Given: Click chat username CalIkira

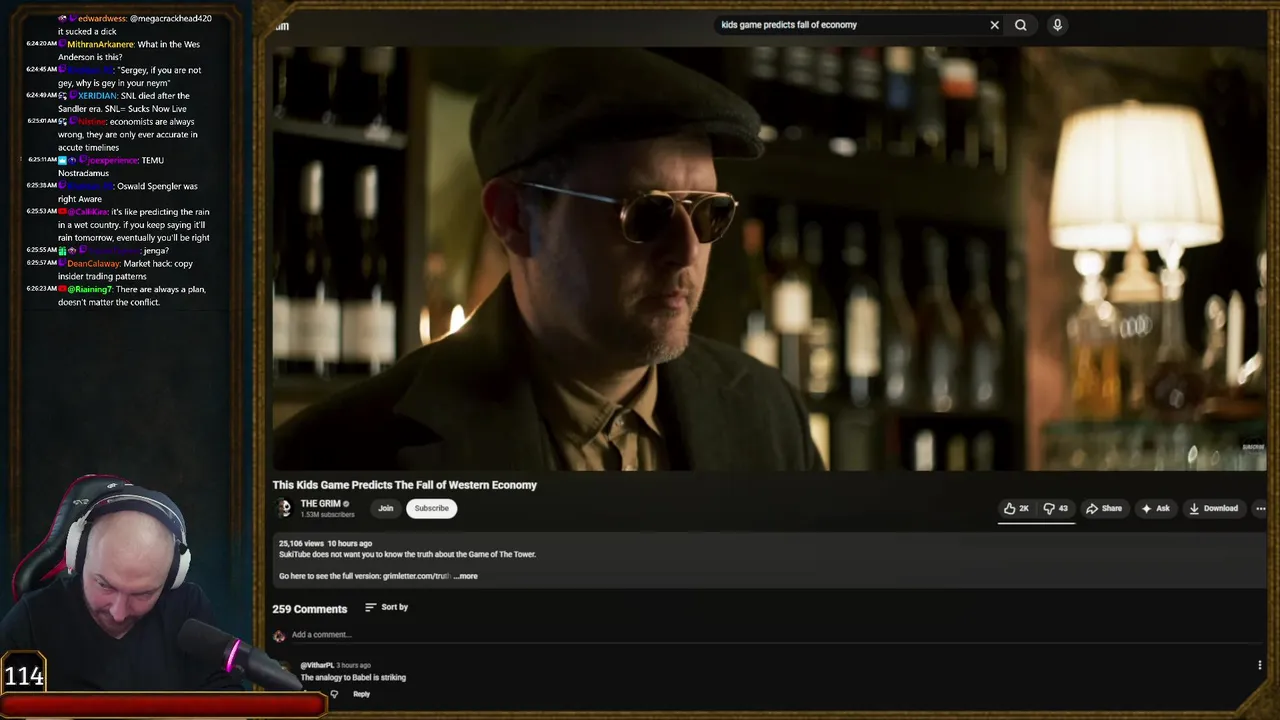Looking at the screenshot, I should coord(87,211).
